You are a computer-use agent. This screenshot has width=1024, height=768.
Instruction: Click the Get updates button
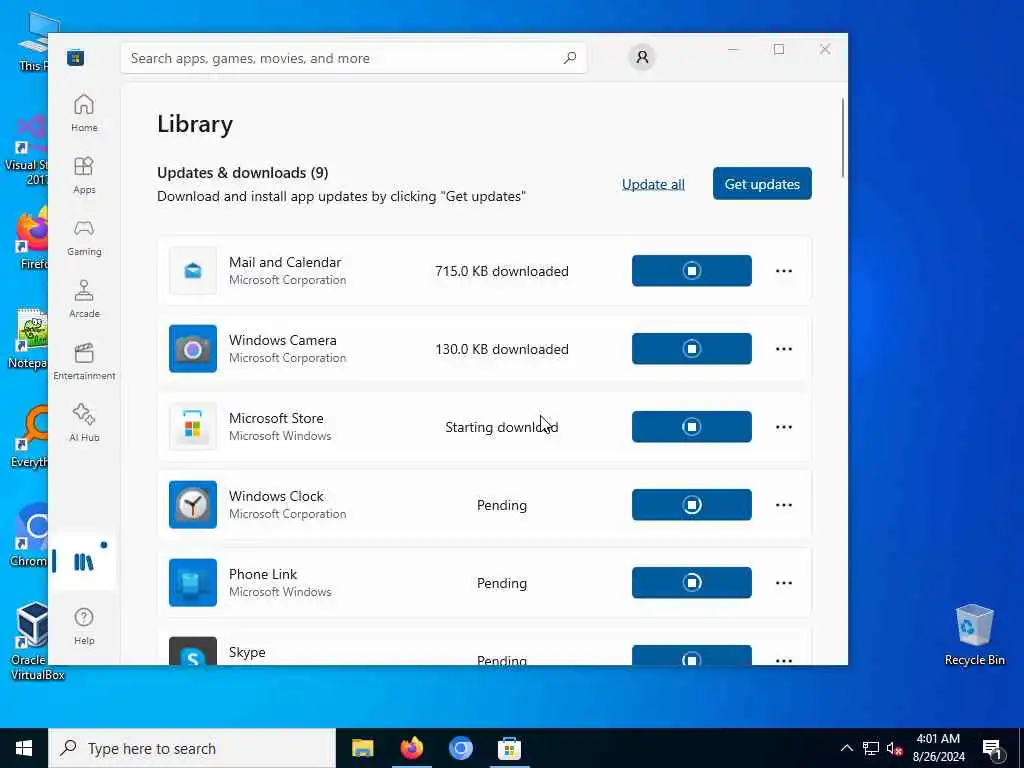(762, 184)
